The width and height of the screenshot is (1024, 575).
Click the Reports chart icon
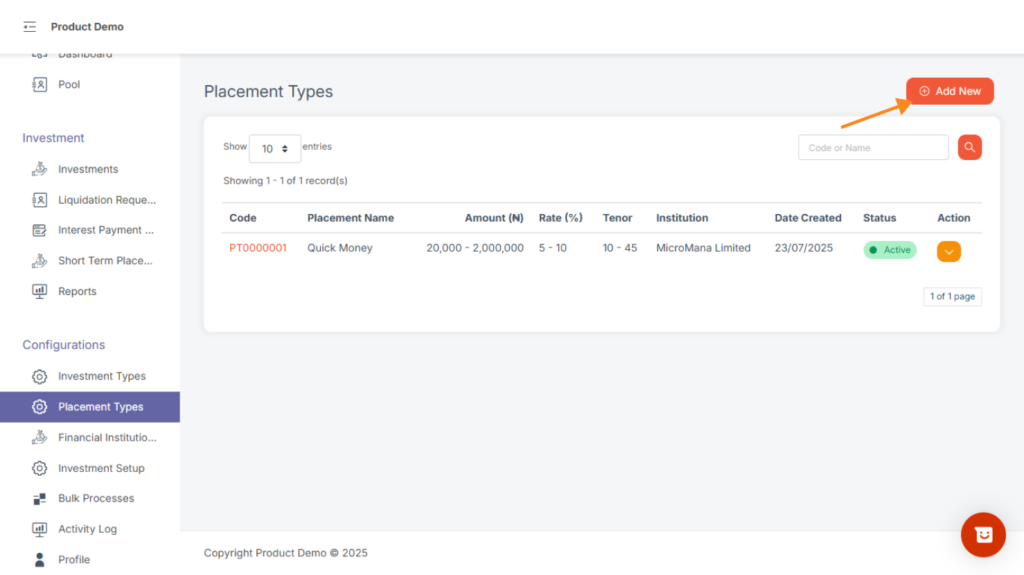coord(40,292)
